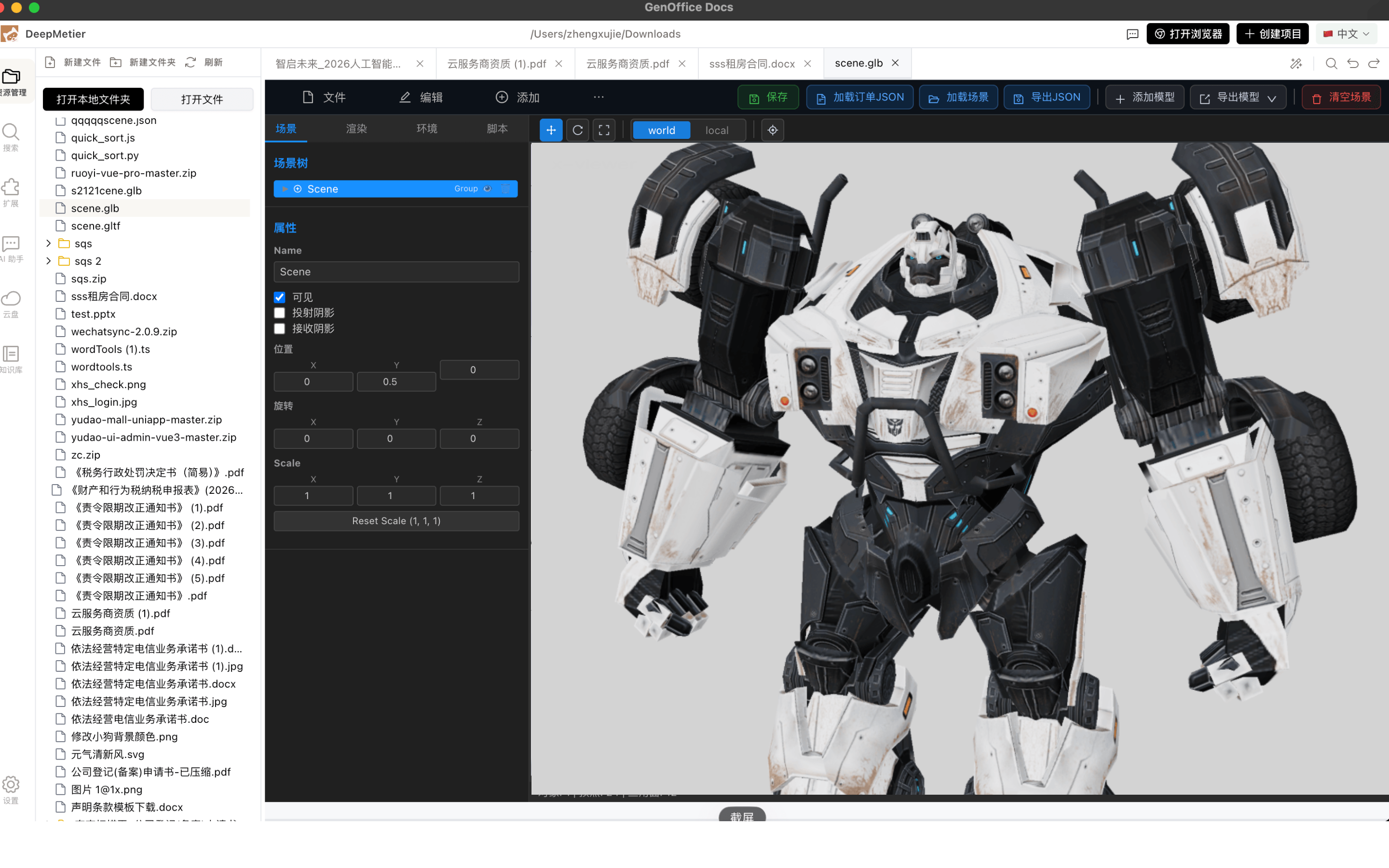Open the 文件 menu

pyautogui.click(x=324, y=97)
